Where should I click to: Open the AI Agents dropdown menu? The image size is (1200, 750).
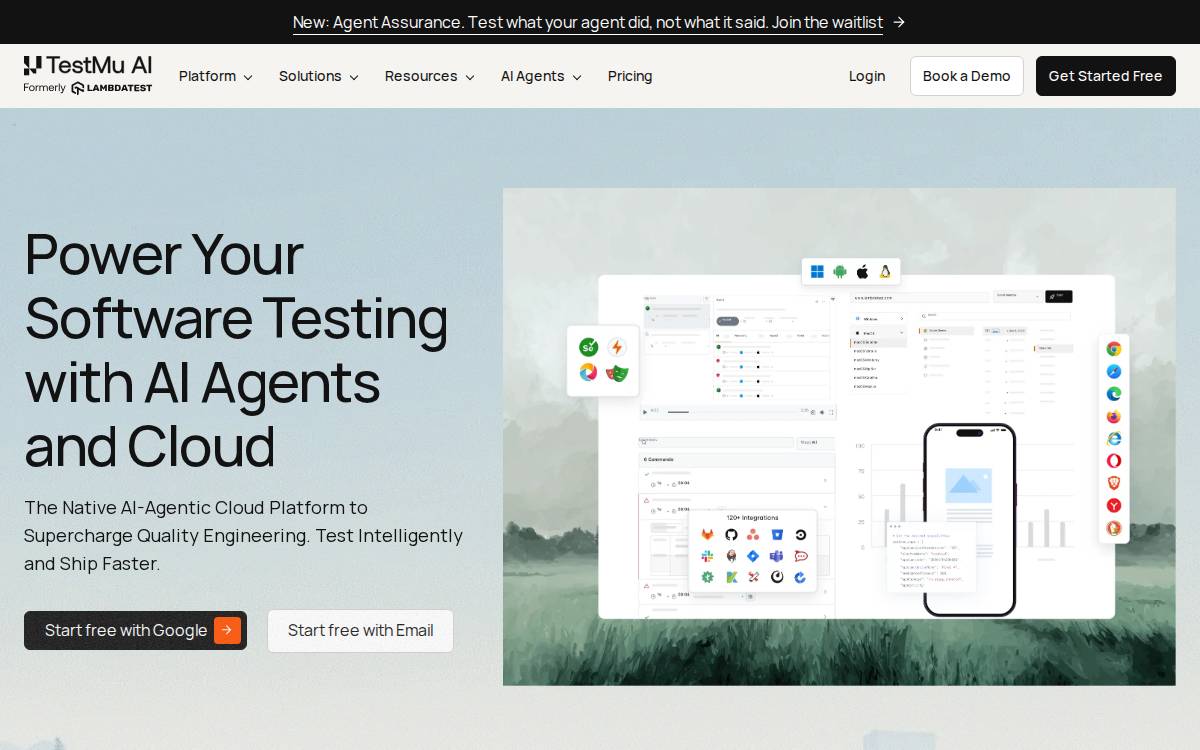pos(541,76)
